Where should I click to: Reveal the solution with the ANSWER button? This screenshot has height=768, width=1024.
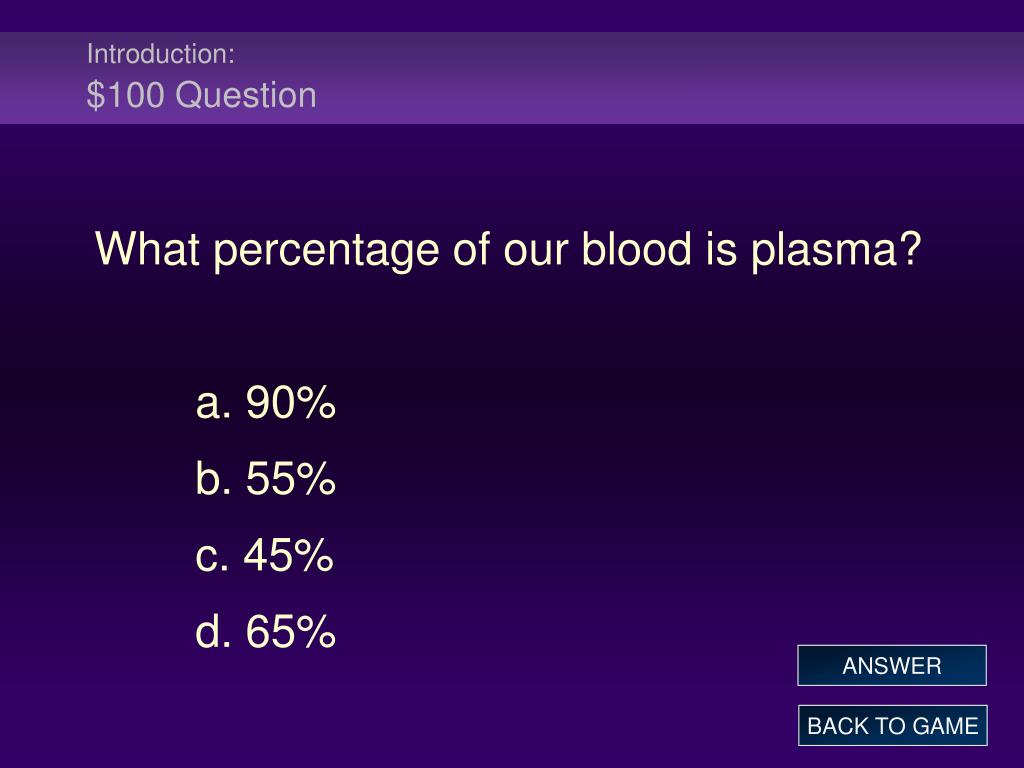pos(891,665)
